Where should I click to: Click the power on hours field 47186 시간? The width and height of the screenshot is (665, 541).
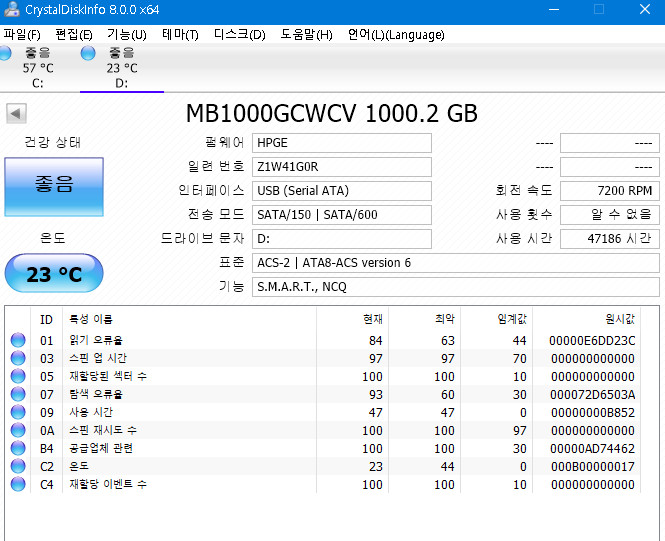tap(610, 239)
